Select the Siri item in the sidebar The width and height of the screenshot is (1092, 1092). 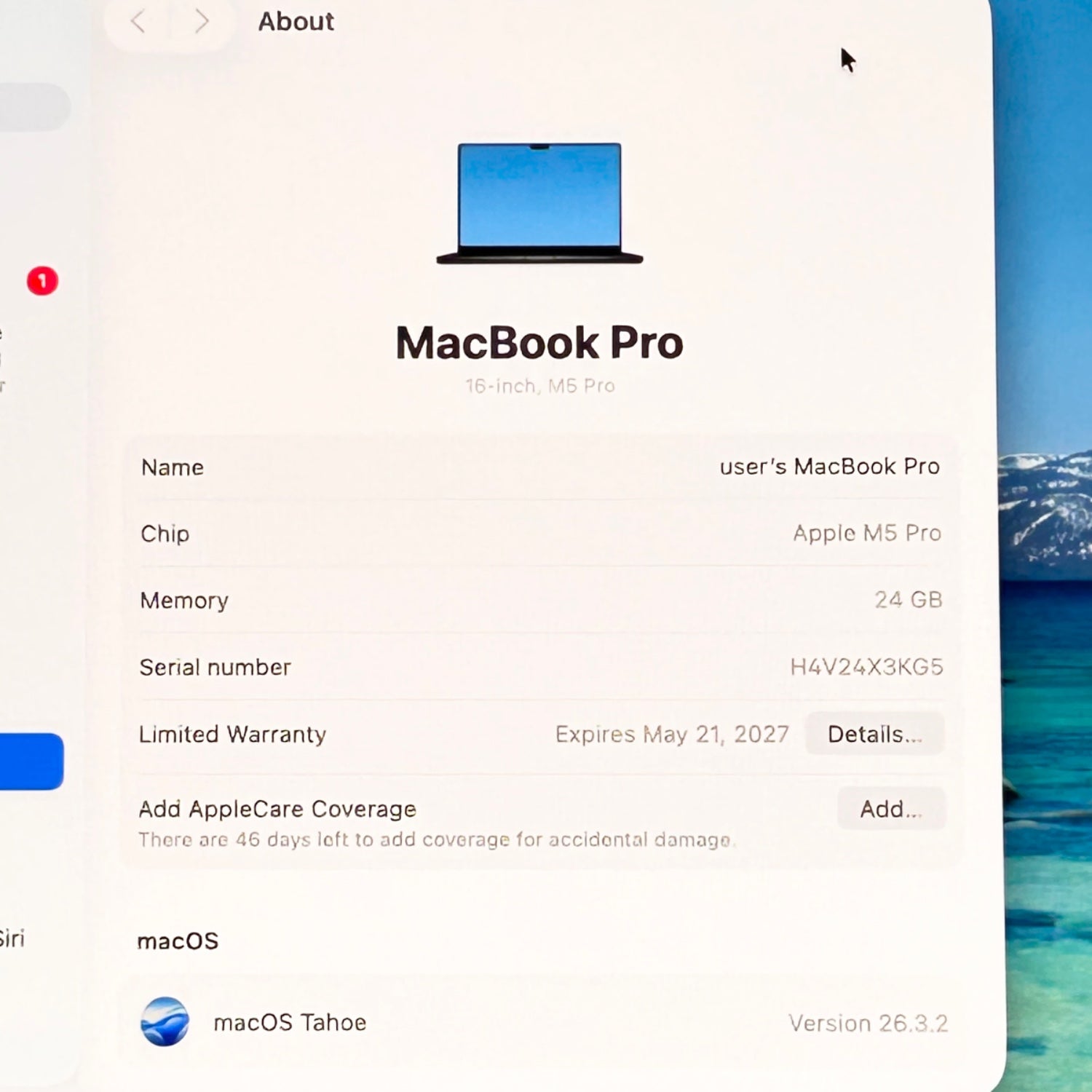[12, 938]
